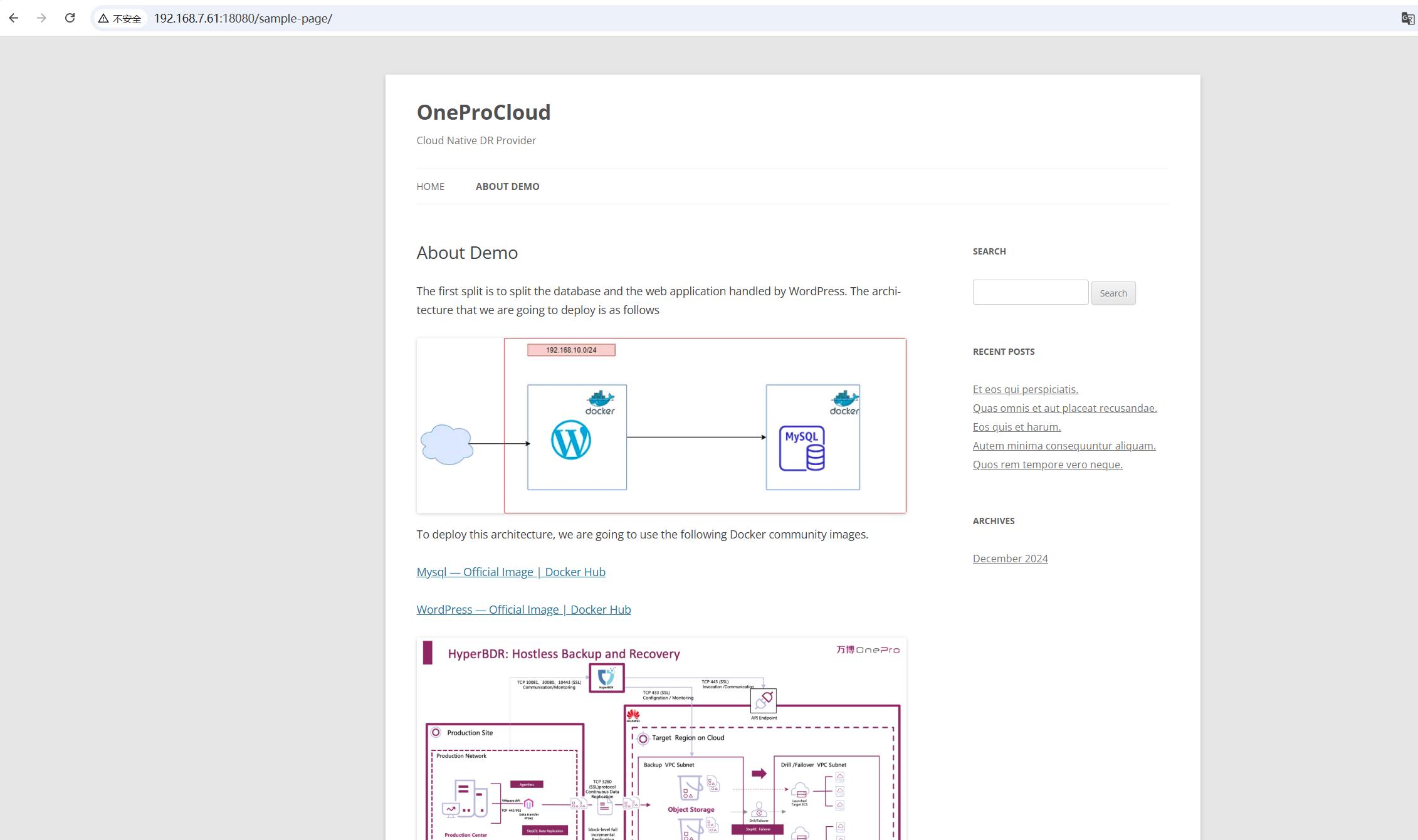
Task: Go to the HOME menu item
Action: tap(431, 186)
